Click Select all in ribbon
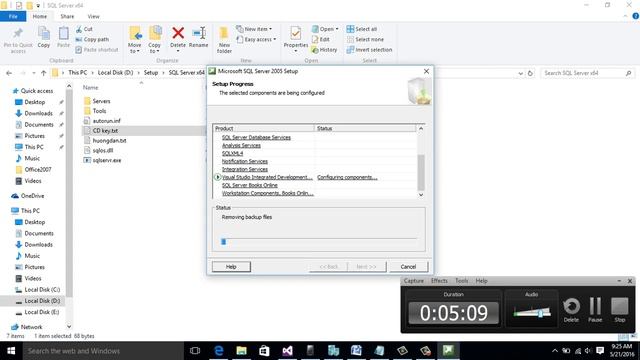The image size is (640, 360). tap(362, 29)
